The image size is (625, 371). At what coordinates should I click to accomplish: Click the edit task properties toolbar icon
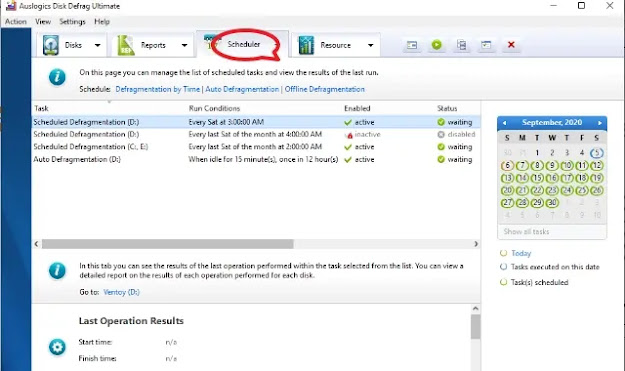pyautogui.click(x=412, y=45)
